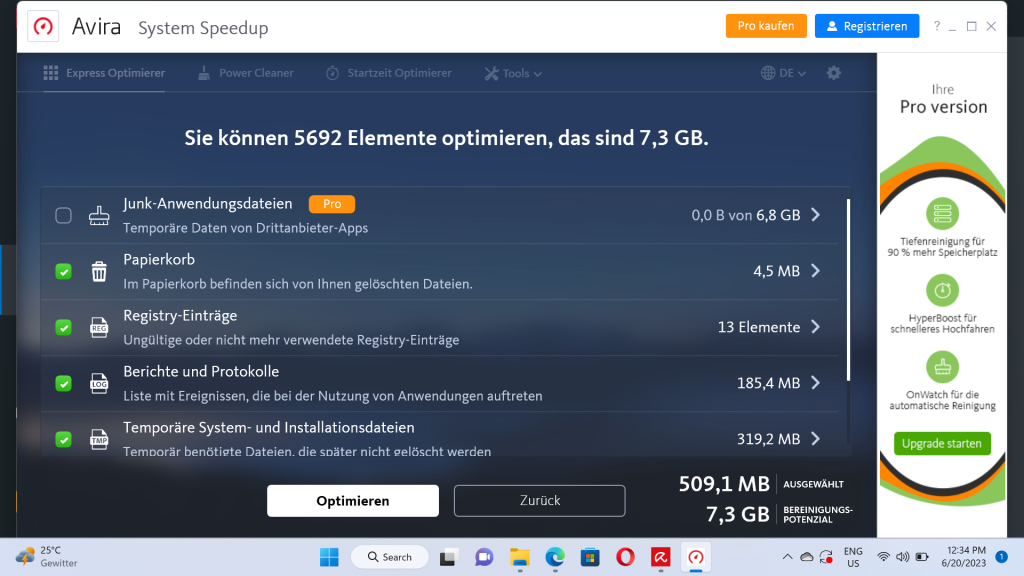Open Task View in taskbar
The image size is (1024, 576).
click(448, 557)
